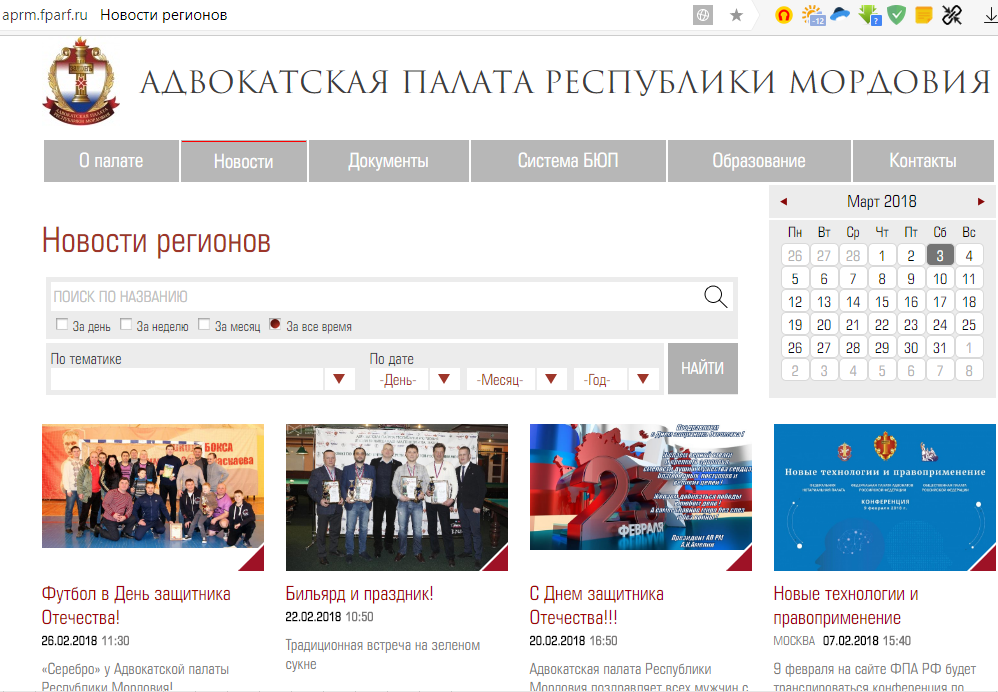Viewport: 998px width, 692px height.
Task: Check the 'За неделю' checkbox
Action: tap(126, 324)
